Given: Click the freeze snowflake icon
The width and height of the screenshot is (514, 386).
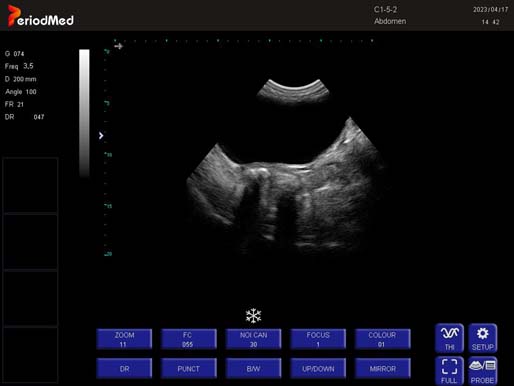Looking at the screenshot, I should tap(253, 315).
